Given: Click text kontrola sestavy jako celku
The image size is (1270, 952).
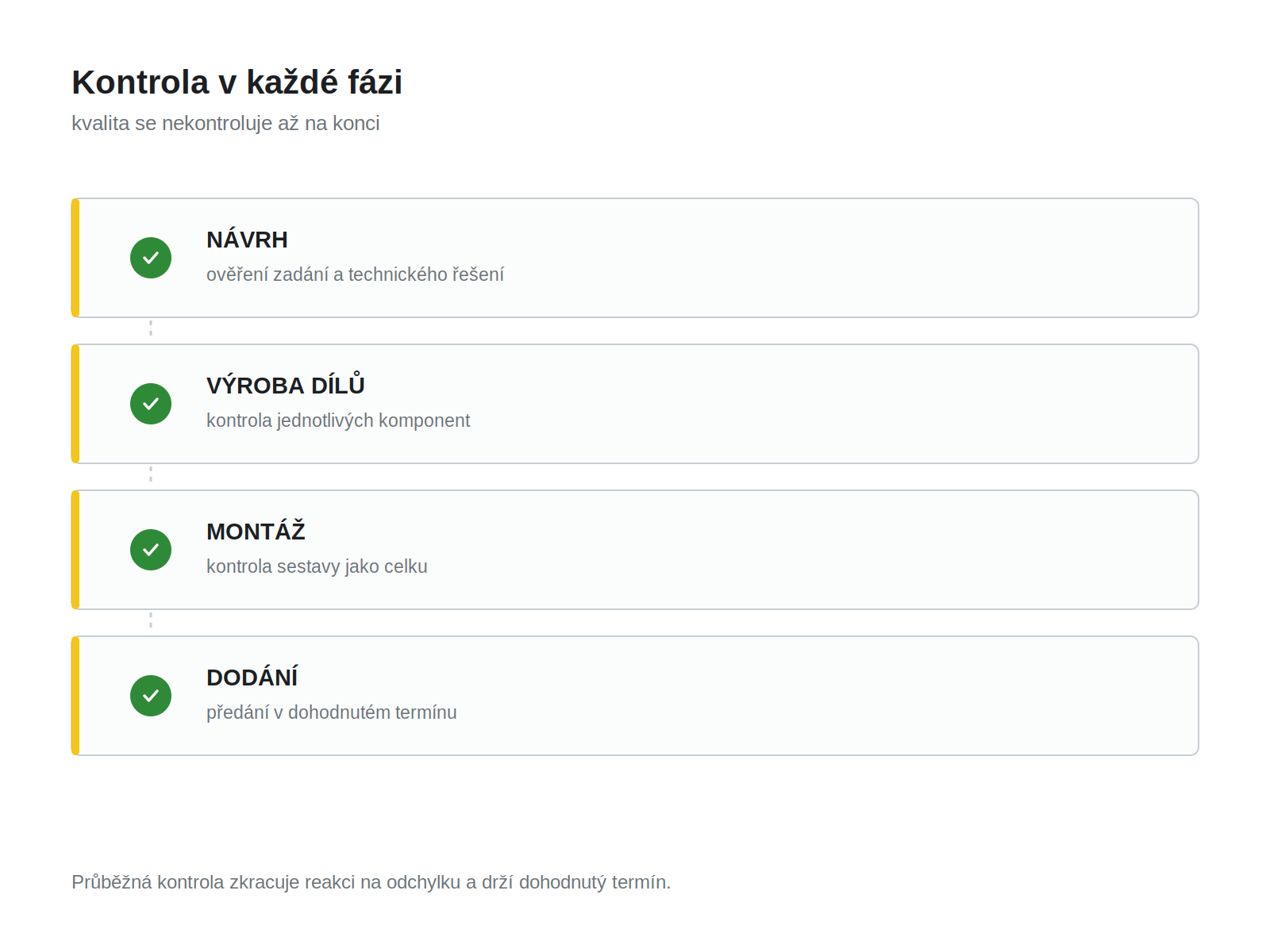Looking at the screenshot, I should click(x=317, y=566).
